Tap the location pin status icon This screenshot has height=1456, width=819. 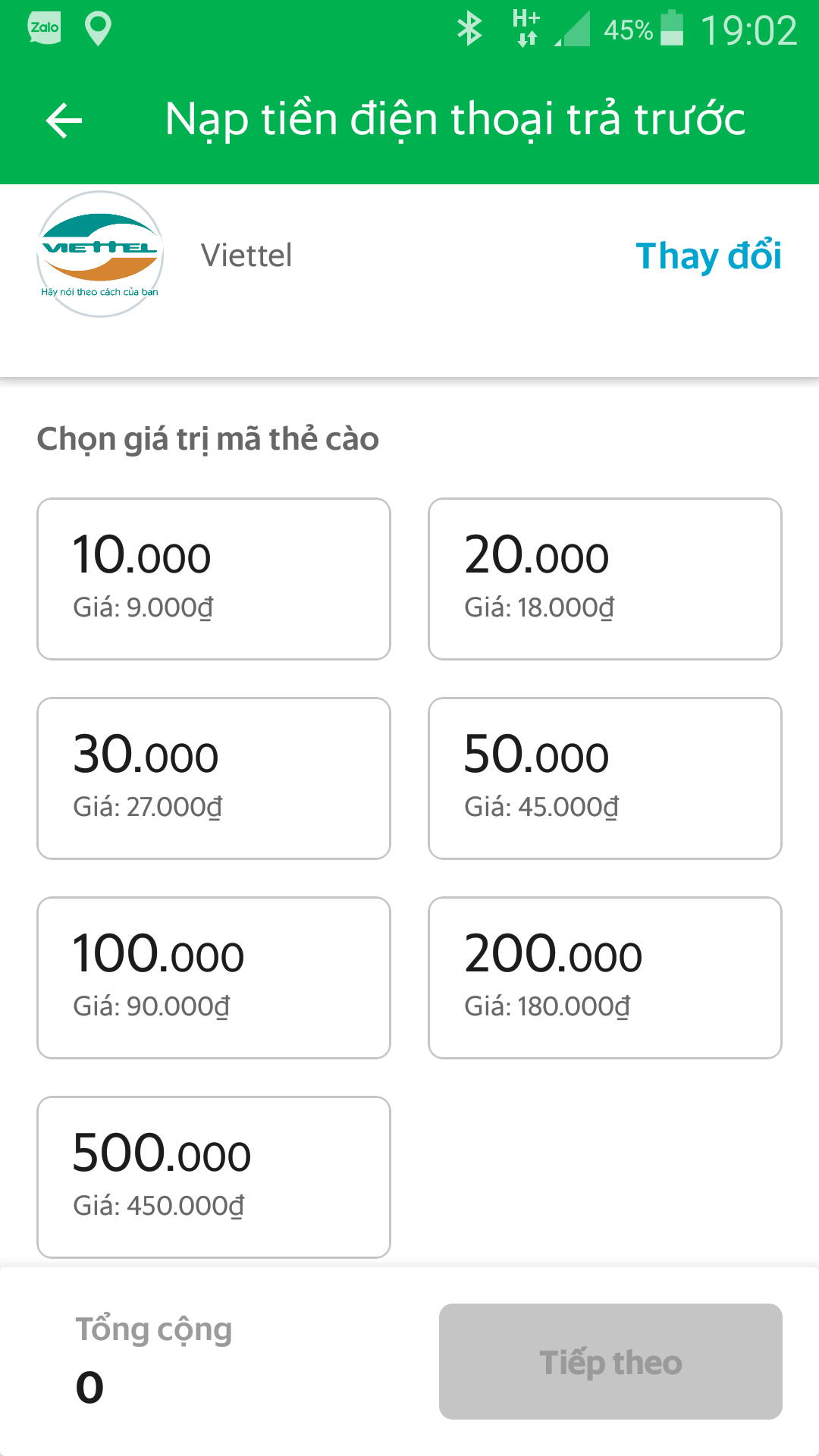tap(98, 29)
